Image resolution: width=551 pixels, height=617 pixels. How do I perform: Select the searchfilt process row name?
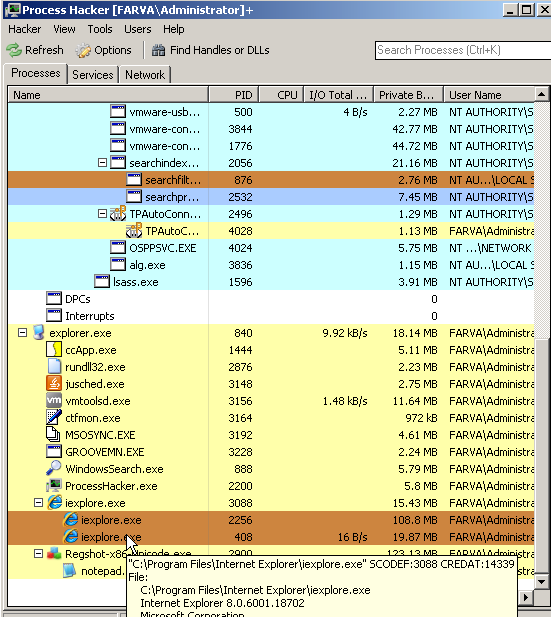pos(173,180)
